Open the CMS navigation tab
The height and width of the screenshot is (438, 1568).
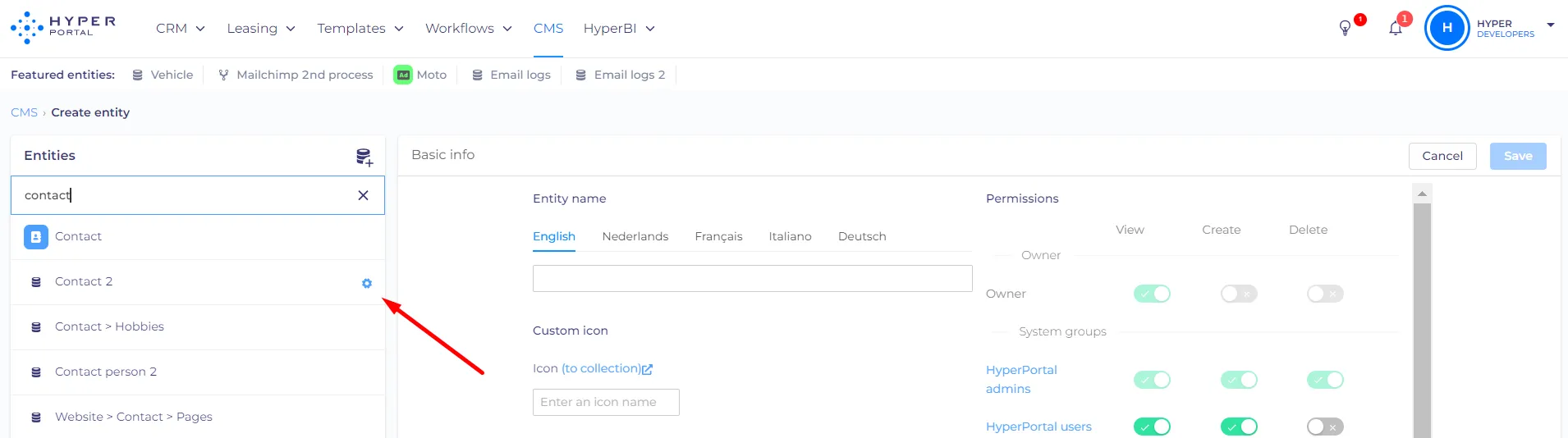(548, 29)
